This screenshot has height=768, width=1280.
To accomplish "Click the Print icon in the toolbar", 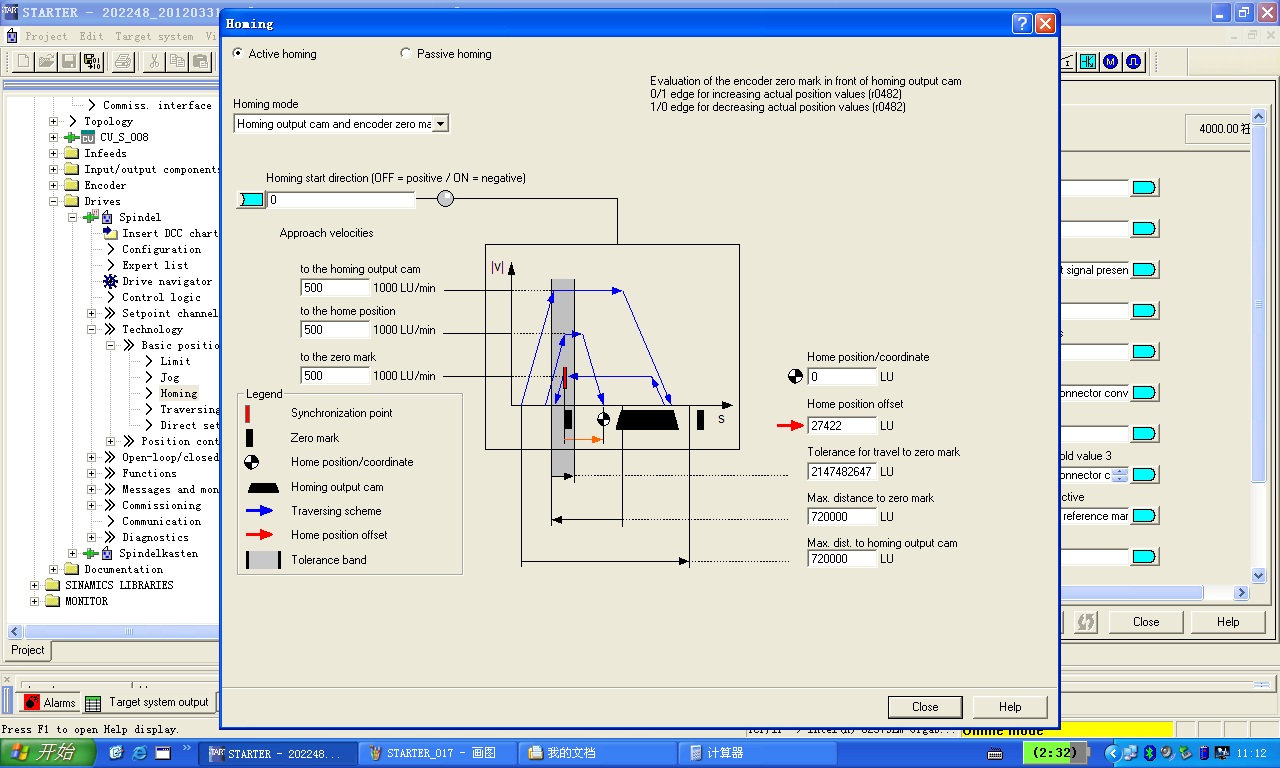I will click(x=123, y=62).
